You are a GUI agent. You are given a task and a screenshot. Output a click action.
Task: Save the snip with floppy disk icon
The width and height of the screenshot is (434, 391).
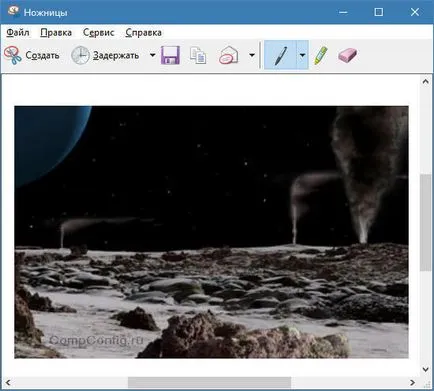click(x=170, y=55)
